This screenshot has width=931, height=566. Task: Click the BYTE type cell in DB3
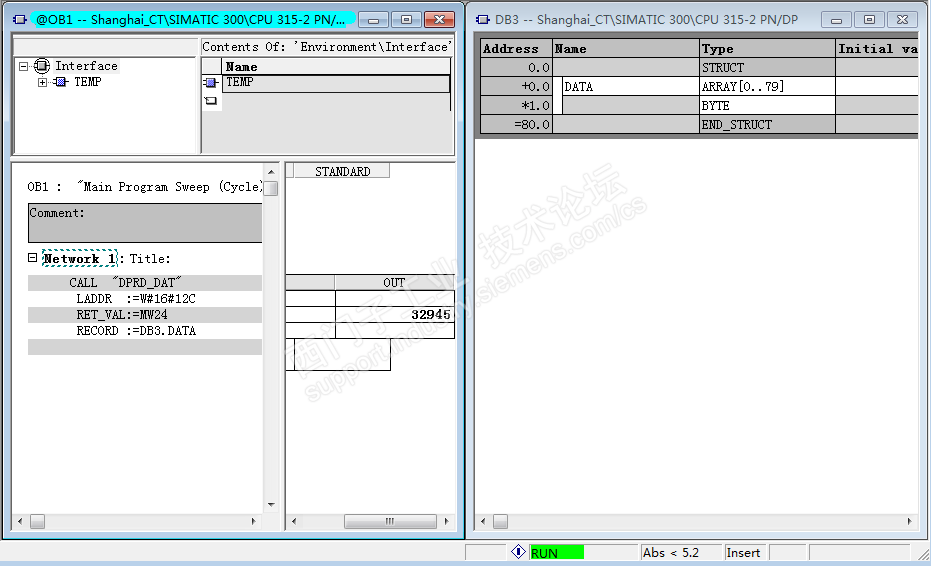767,106
